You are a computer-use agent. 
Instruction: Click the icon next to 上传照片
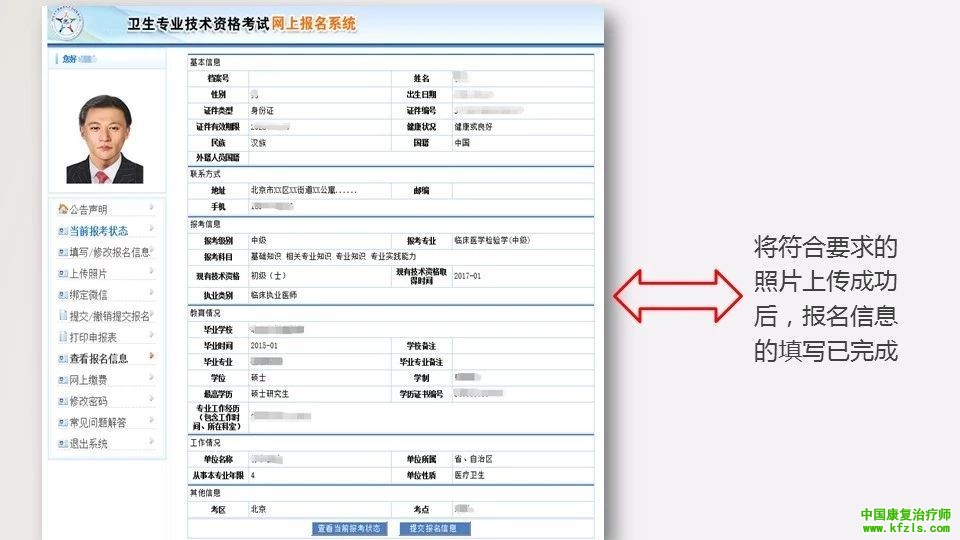(x=62, y=274)
